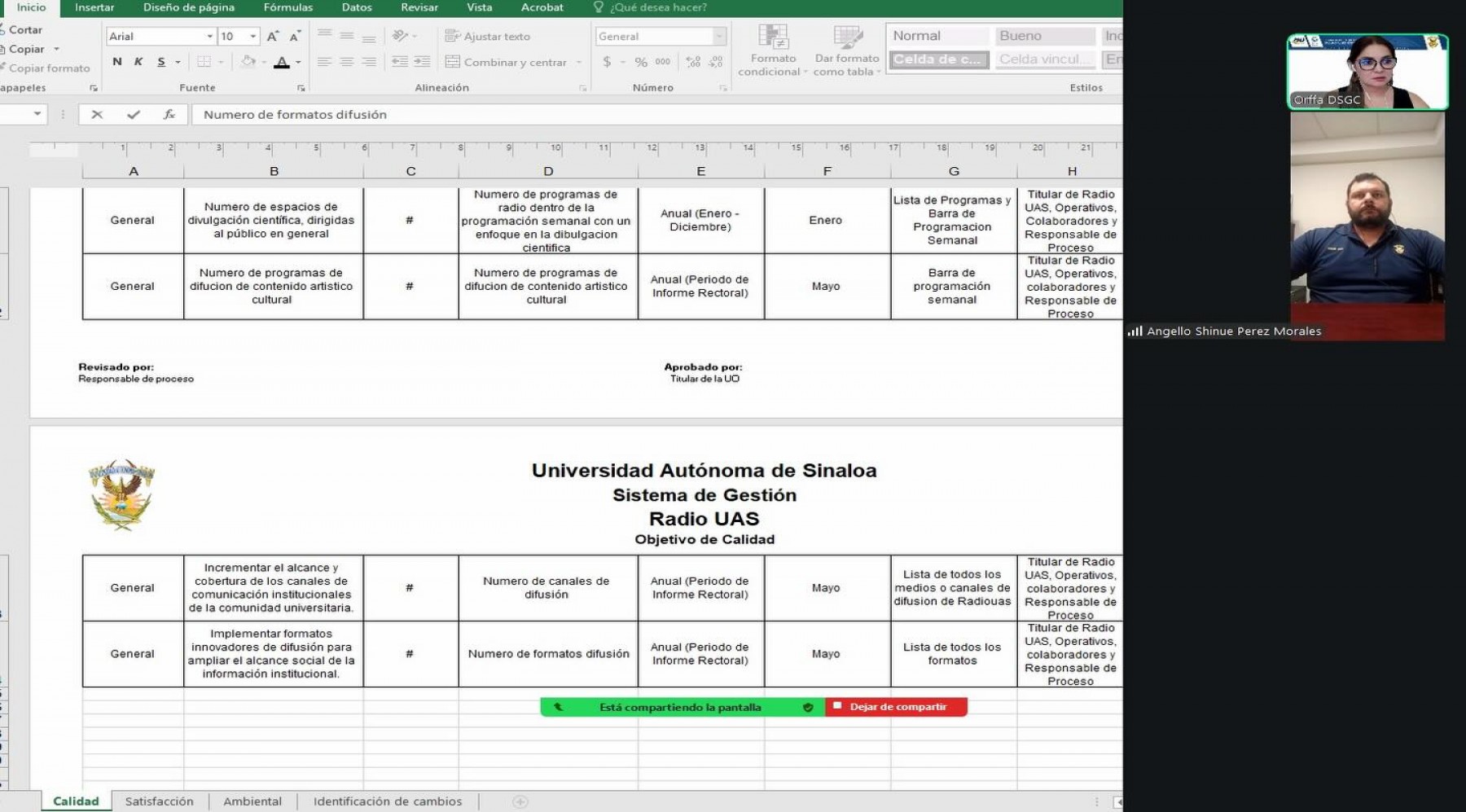1466x812 pixels.
Task: Expand the font size dropdown
Action: click(x=253, y=37)
